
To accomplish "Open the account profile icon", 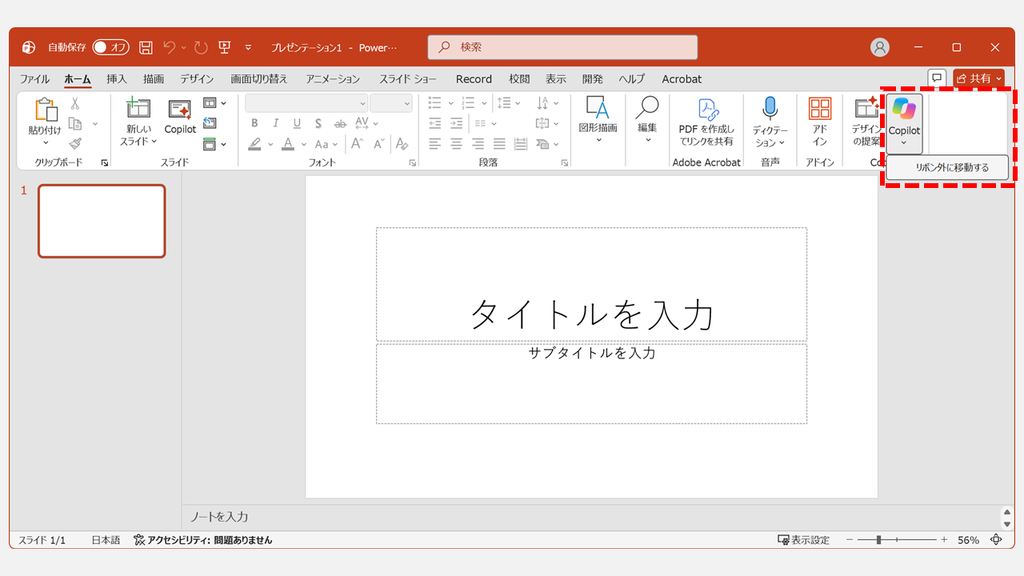I will (880, 47).
